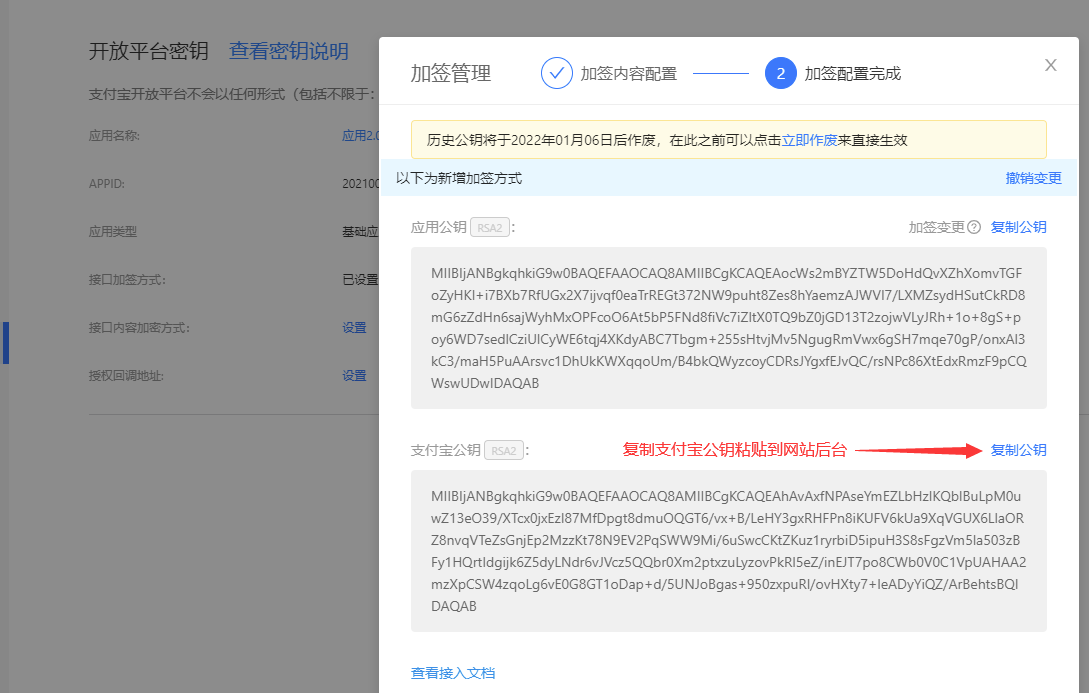The width and height of the screenshot is (1089, 693).
Task: Select the 加签配置完成 step label
Action: pyautogui.click(x=852, y=74)
